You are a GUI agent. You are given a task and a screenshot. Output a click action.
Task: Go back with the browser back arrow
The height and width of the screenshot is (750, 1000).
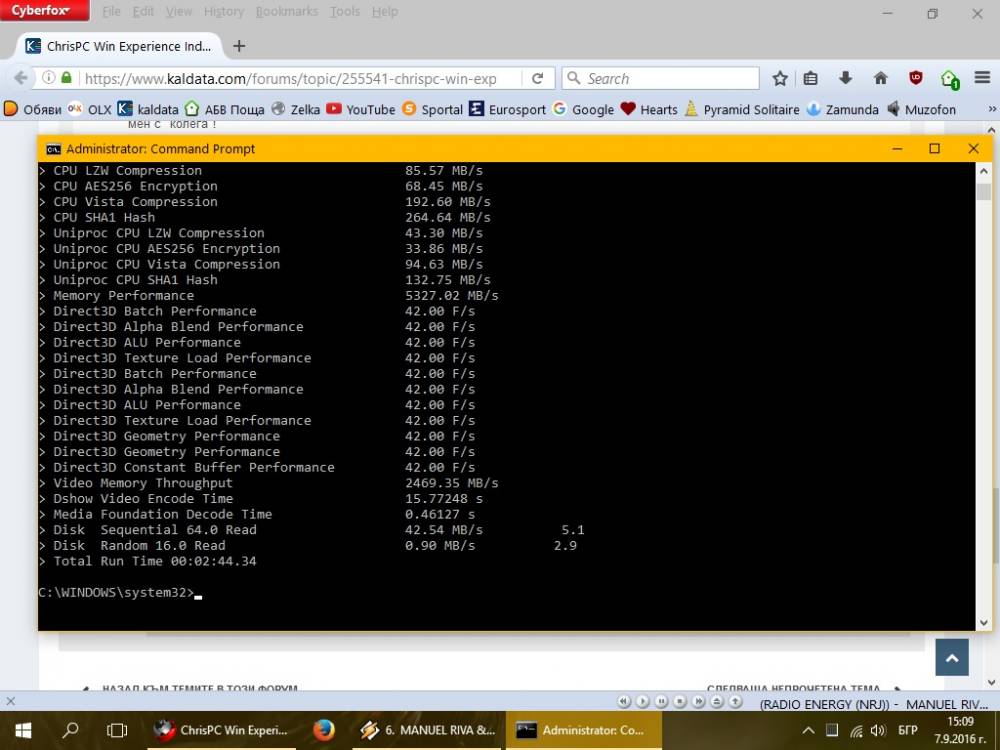coord(20,78)
